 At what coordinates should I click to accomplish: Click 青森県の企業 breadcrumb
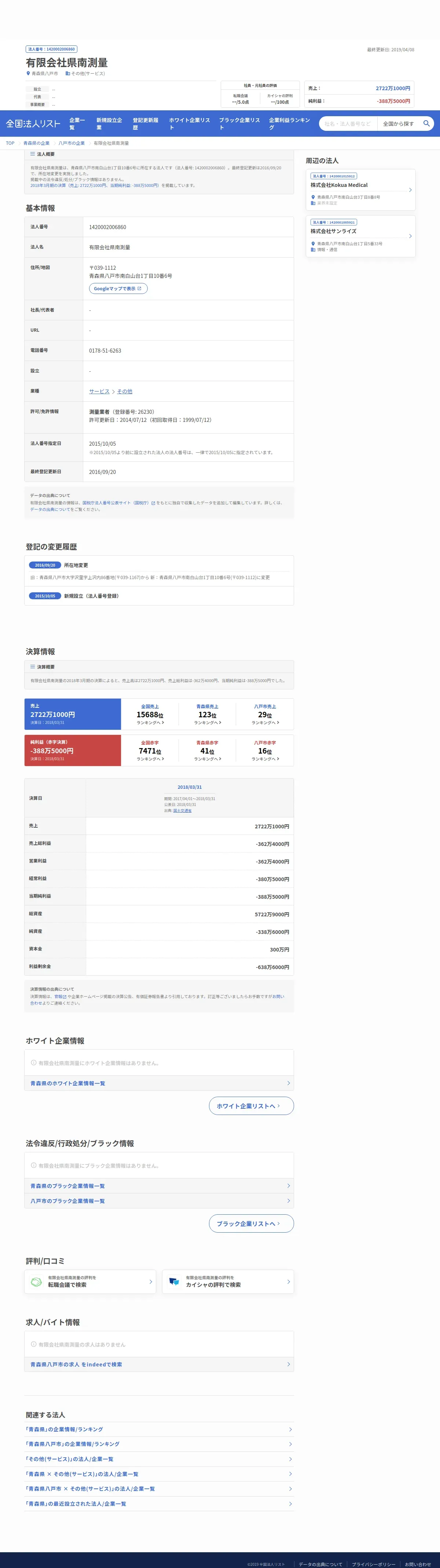click(37, 143)
